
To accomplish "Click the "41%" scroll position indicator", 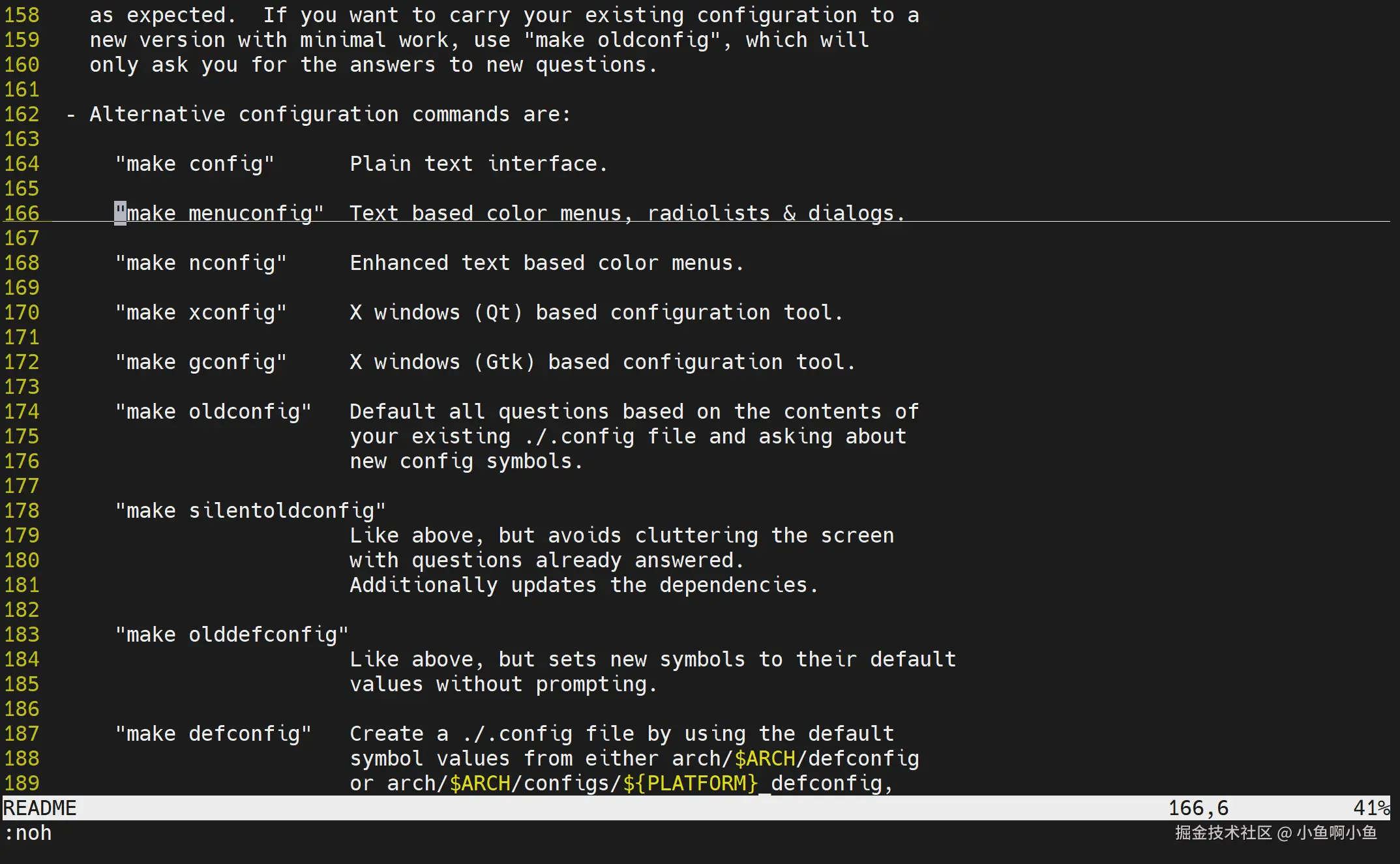I will pyautogui.click(x=1371, y=808).
